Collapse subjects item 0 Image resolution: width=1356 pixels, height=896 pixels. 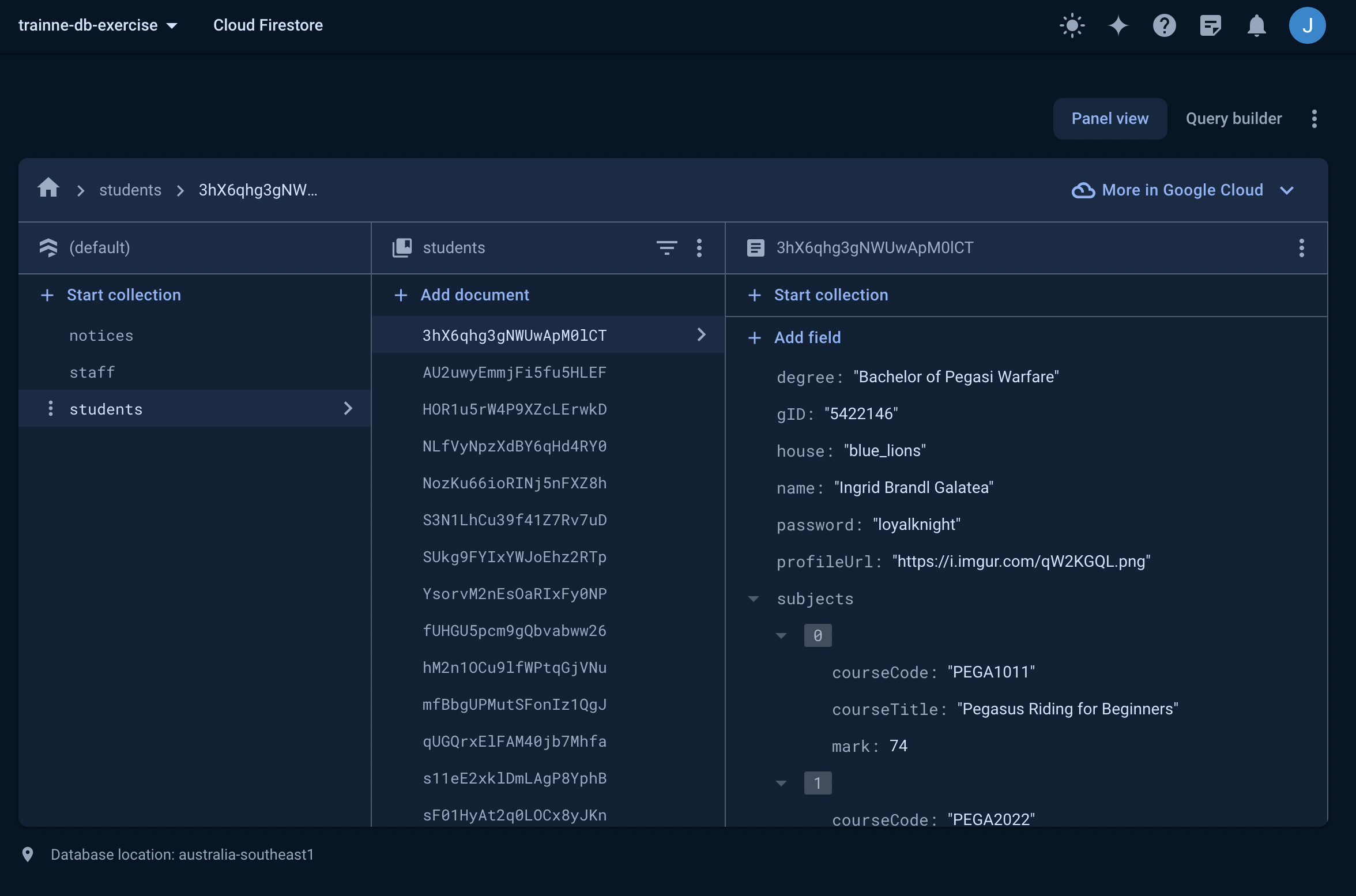pyautogui.click(x=781, y=636)
